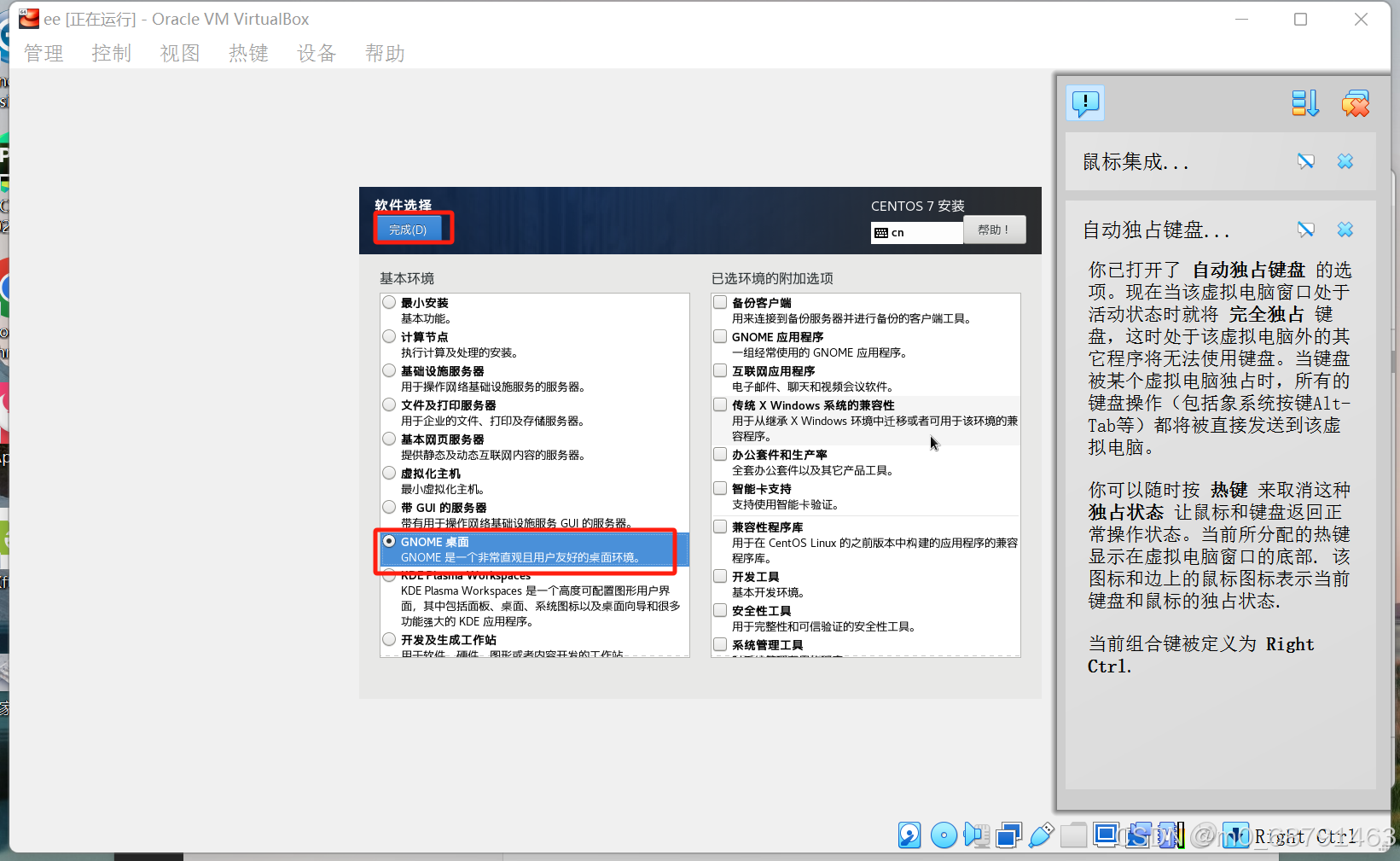Screen dimensions: 1400x861
Task: Click the hard disk activity status icon
Action: (909, 835)
